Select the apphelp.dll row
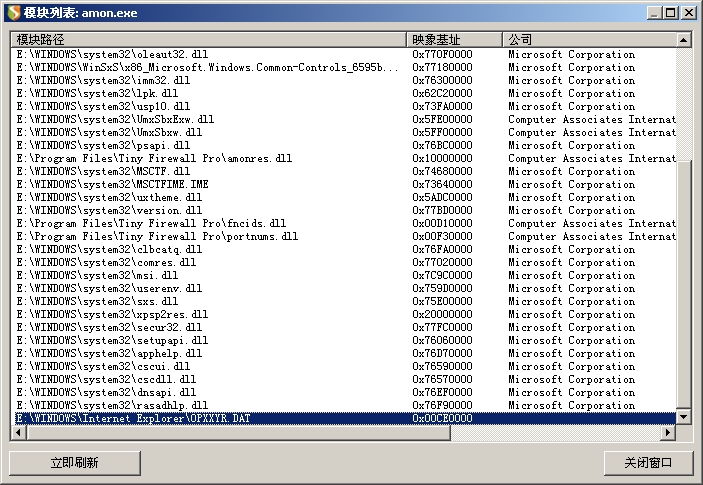The image size is (703, 485). [x=344, y=353]
